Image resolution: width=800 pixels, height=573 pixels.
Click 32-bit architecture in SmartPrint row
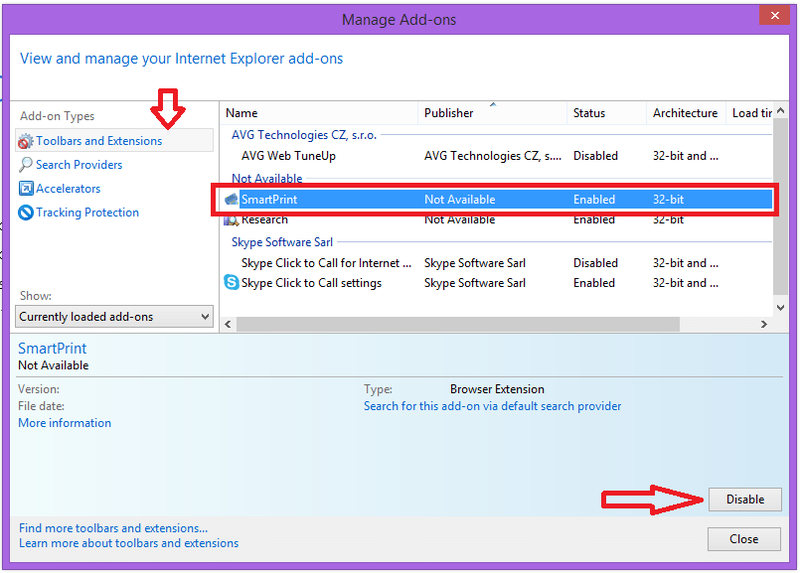[x=668, y=200]
